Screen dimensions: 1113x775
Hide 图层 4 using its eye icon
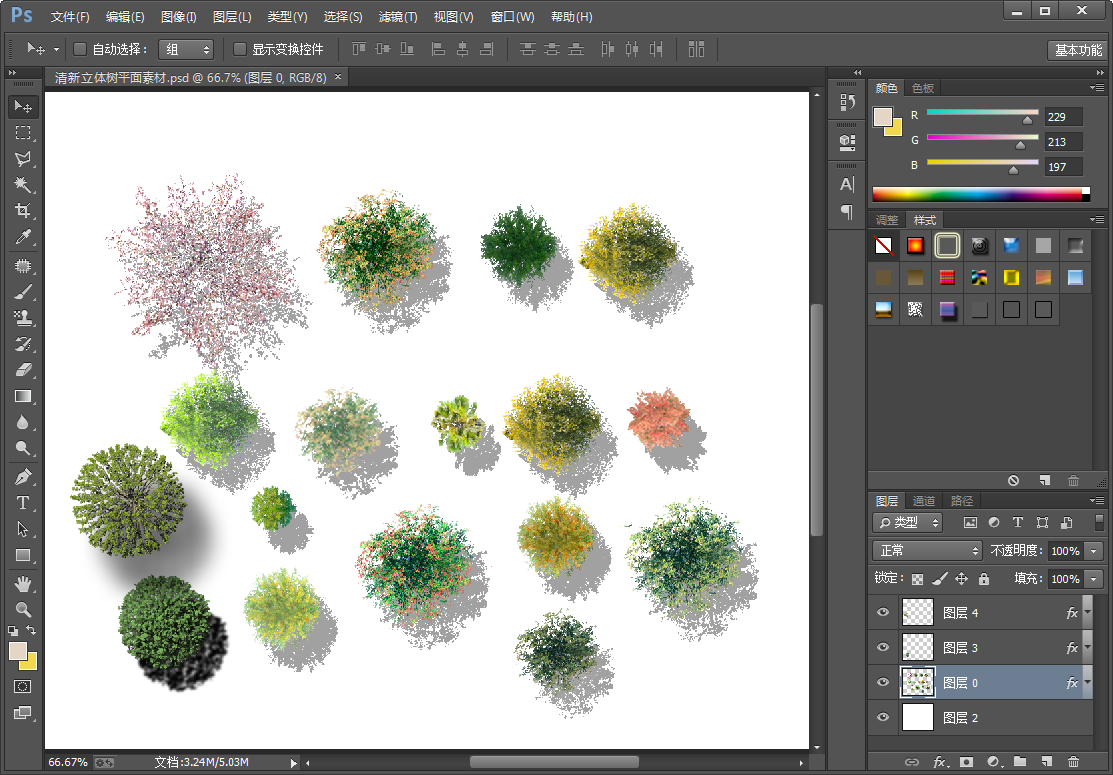[883, 613]
